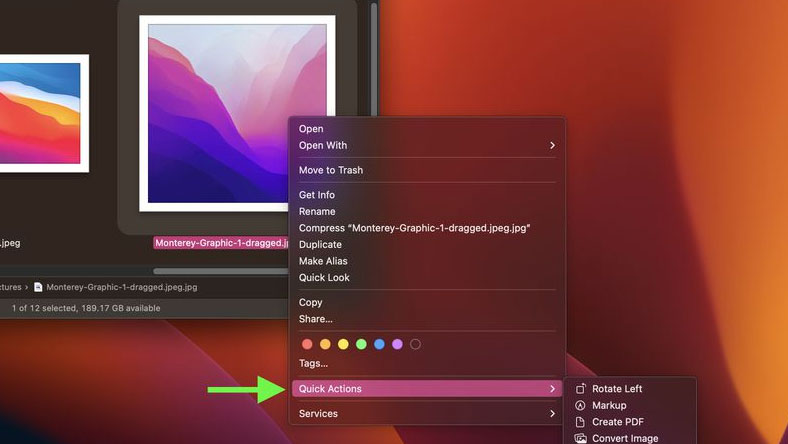The height and width of the screenshot is (444, 788).
Task: Choose Markup quick action
Action: [630, 405]
